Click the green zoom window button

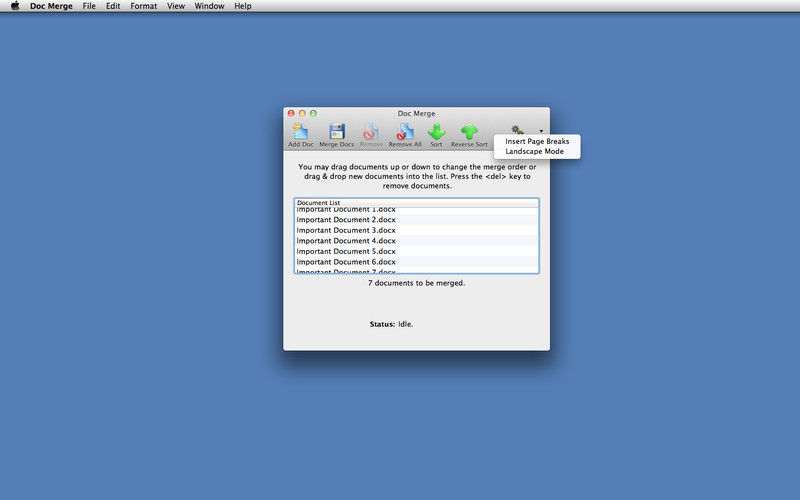pyautogui.click(x=313, y=113)
